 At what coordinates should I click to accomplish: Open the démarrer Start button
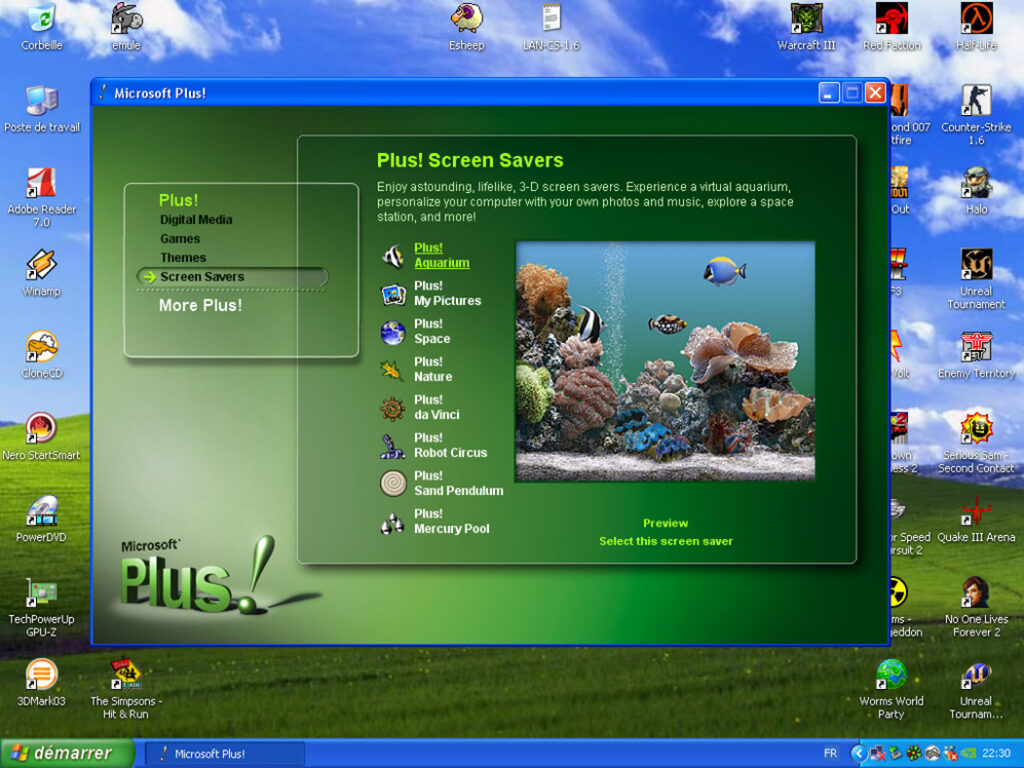click(67, 753)
